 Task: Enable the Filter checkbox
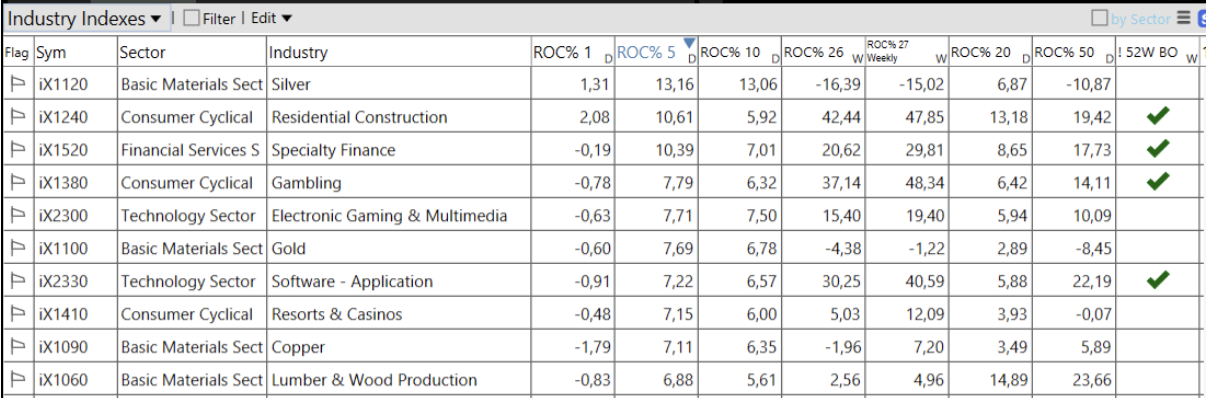click(x=193, y=18)
